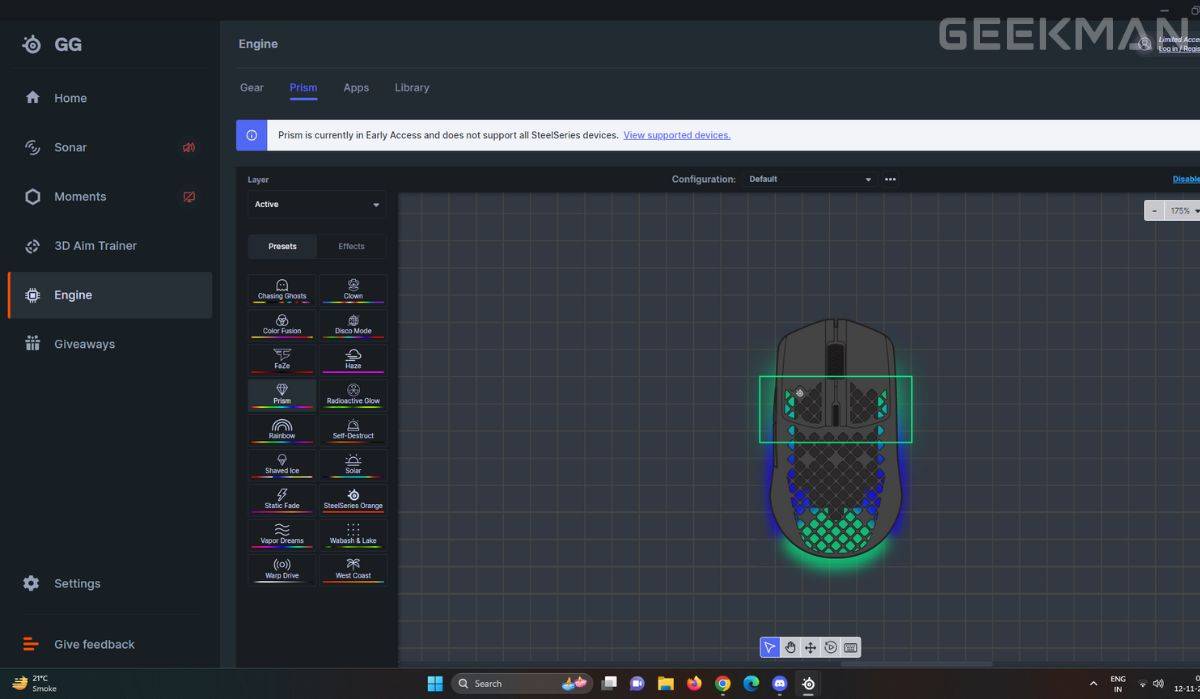Pick the Vapor Dreams preset
Viewport: 1200px width, 699px height.
tap(282, 534)
